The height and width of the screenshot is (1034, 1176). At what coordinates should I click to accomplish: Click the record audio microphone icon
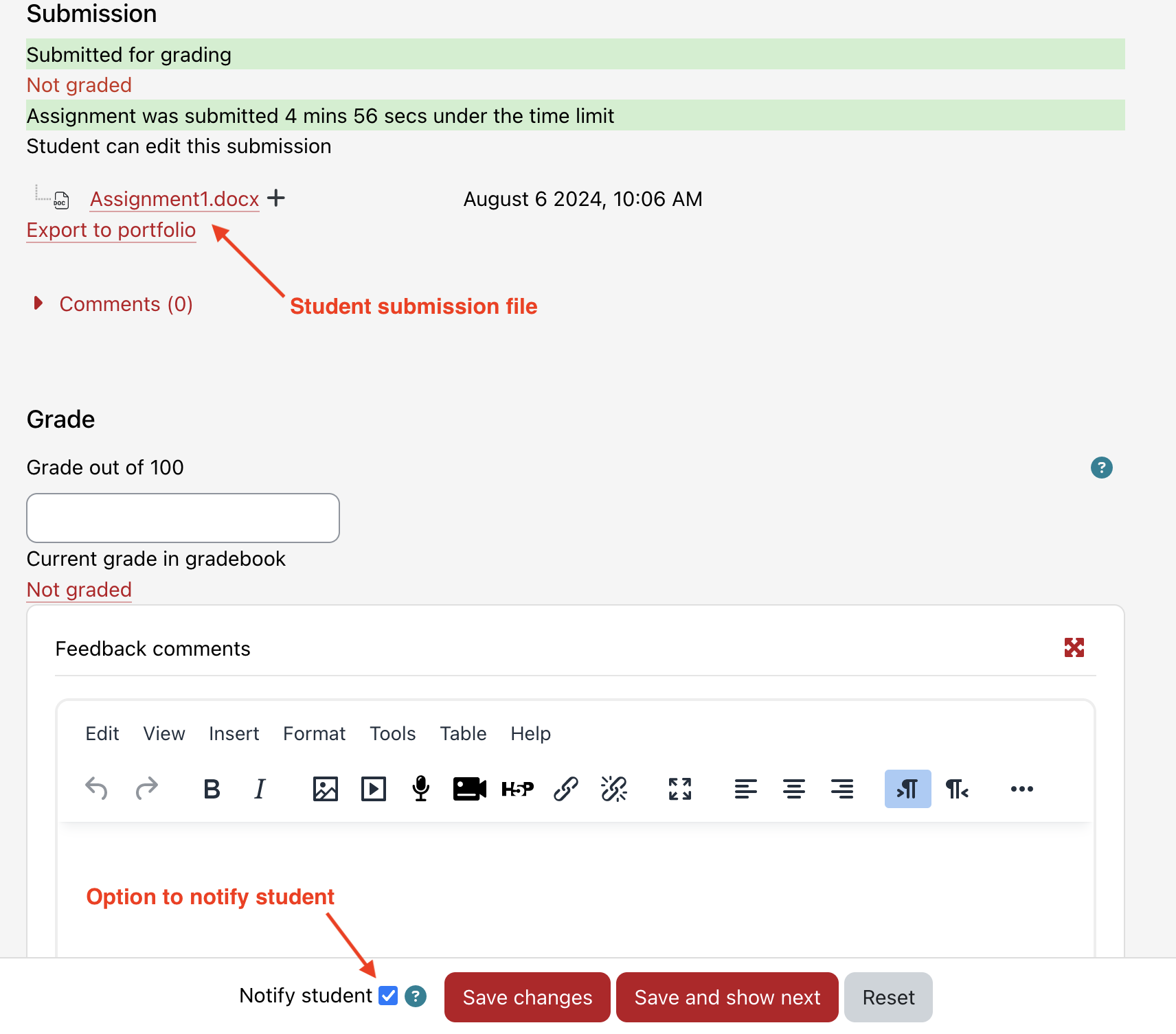tap(421, 789)
